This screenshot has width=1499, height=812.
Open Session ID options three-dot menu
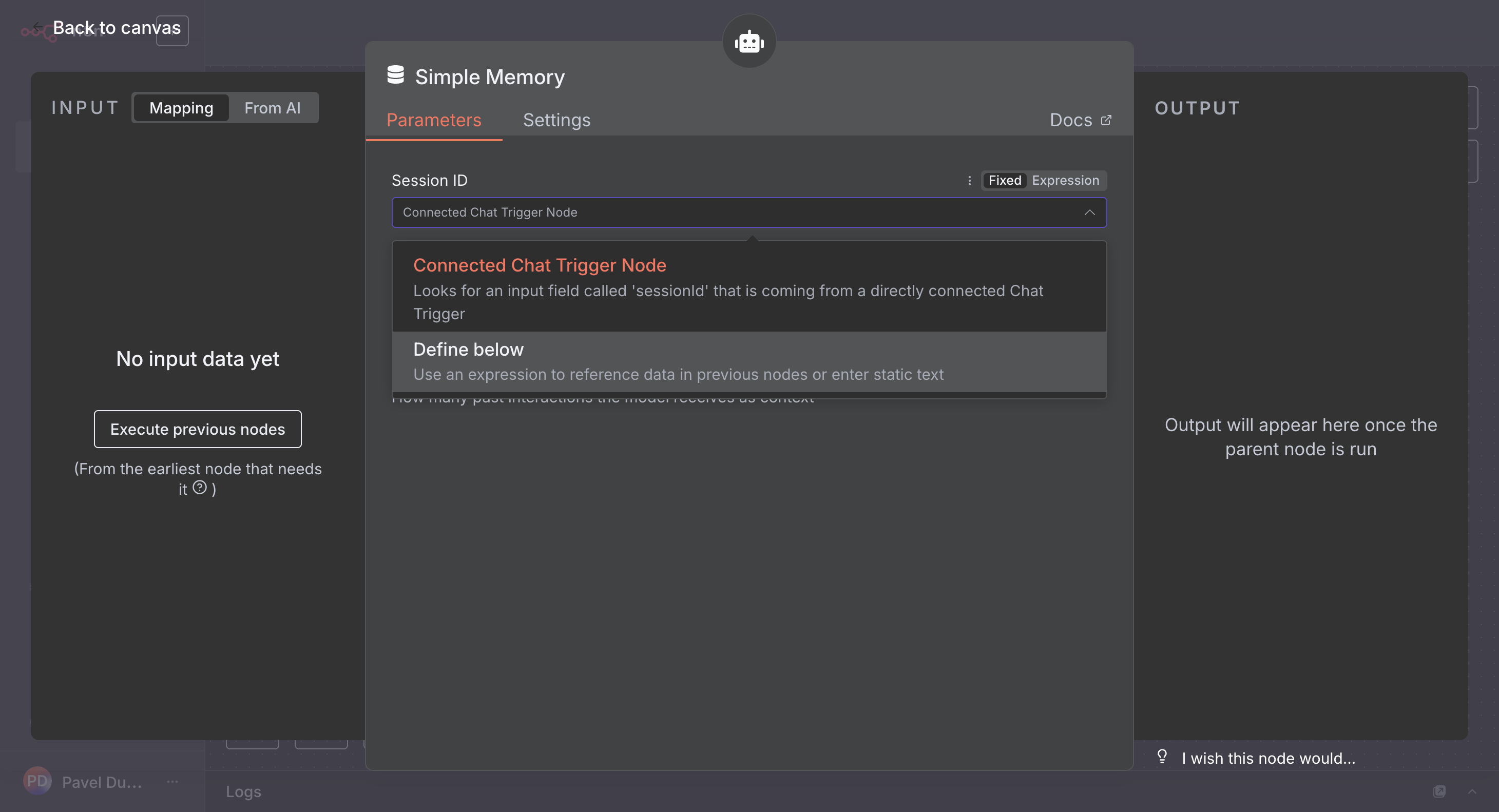[969, 181]
